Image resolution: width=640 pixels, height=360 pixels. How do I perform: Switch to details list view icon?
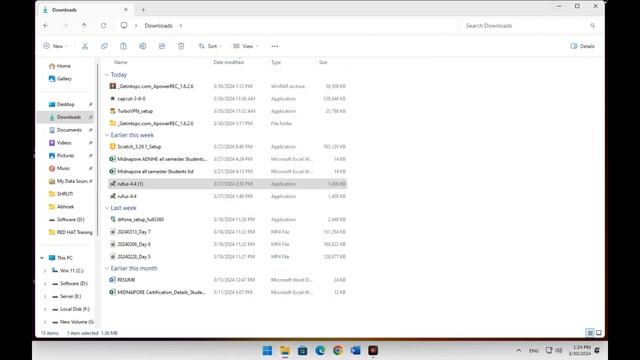[590, 333]
